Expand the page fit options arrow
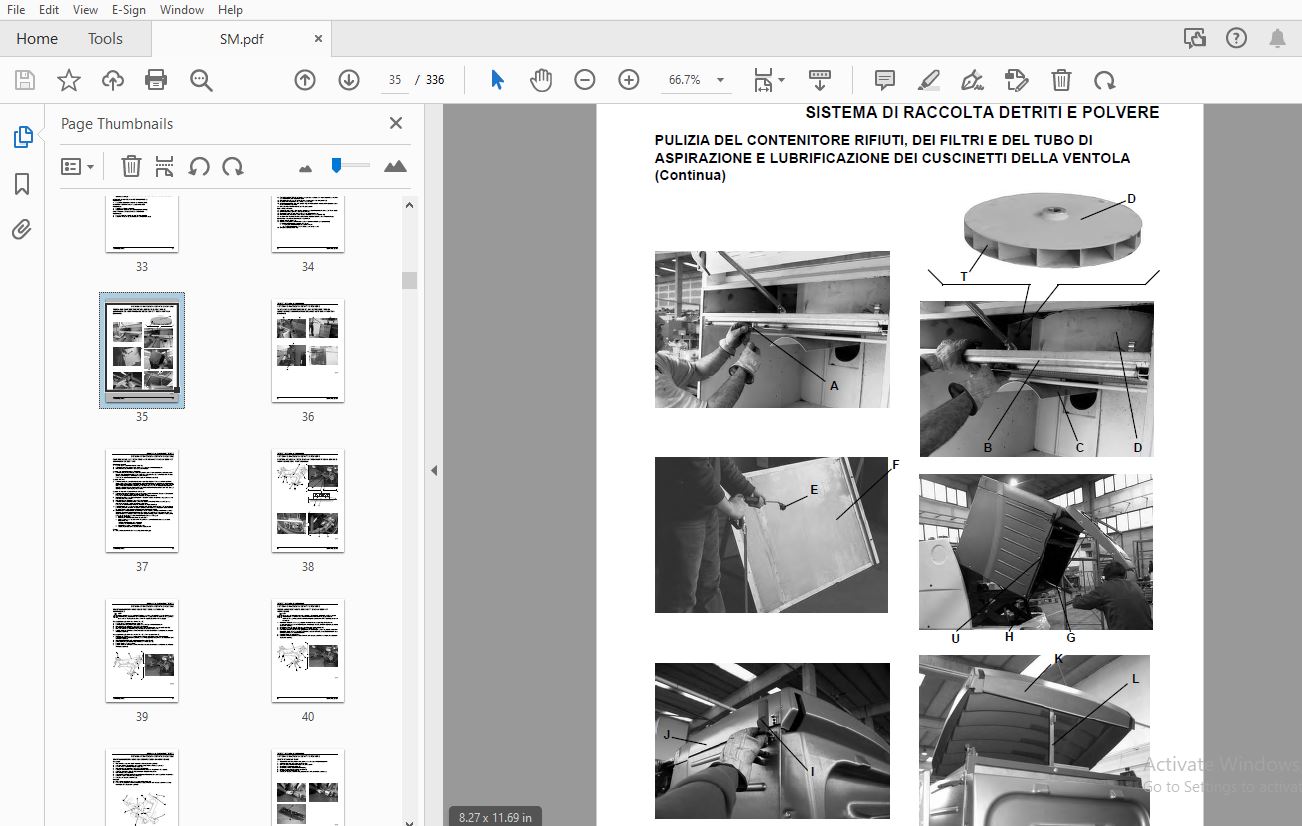Viewport: 1302px width, 826px height. pos(782,80)
